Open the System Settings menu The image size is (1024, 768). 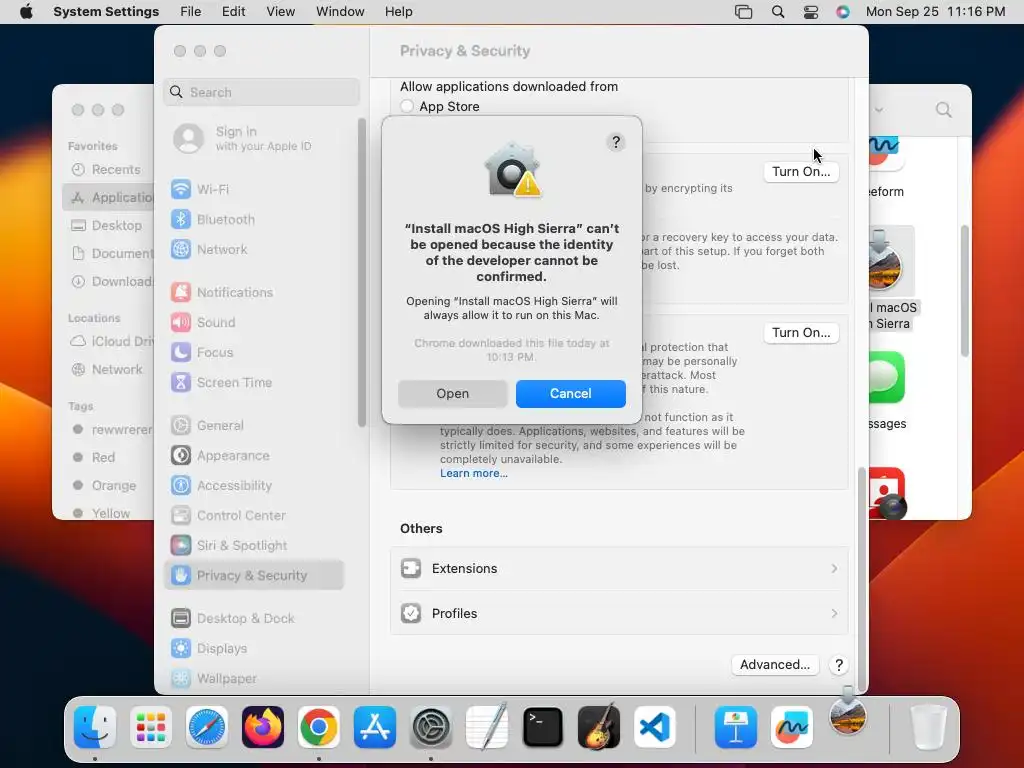point(106,12)
